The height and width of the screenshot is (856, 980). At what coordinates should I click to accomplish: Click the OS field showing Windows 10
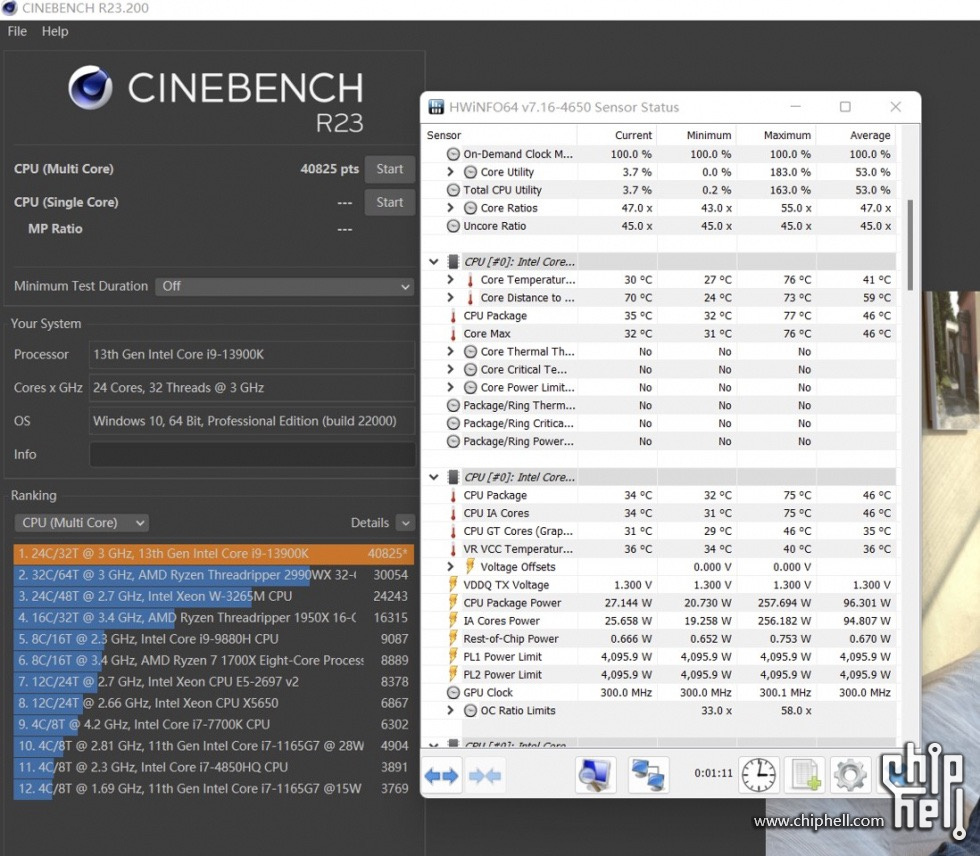tap(252, 421)
